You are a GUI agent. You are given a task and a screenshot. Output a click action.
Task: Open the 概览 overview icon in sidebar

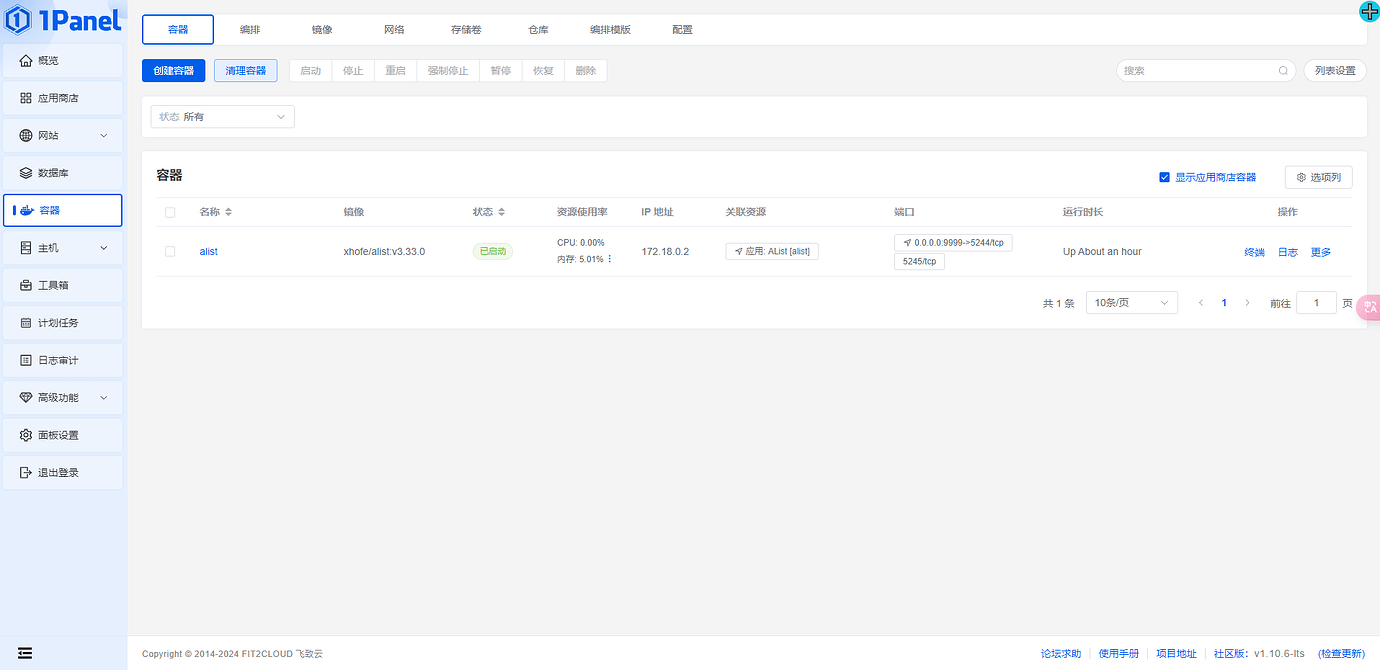point(28,60)
